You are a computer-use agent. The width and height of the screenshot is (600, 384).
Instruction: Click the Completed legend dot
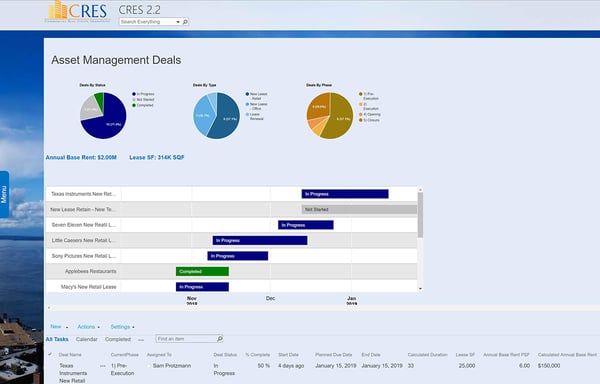(x=134, y=105)
